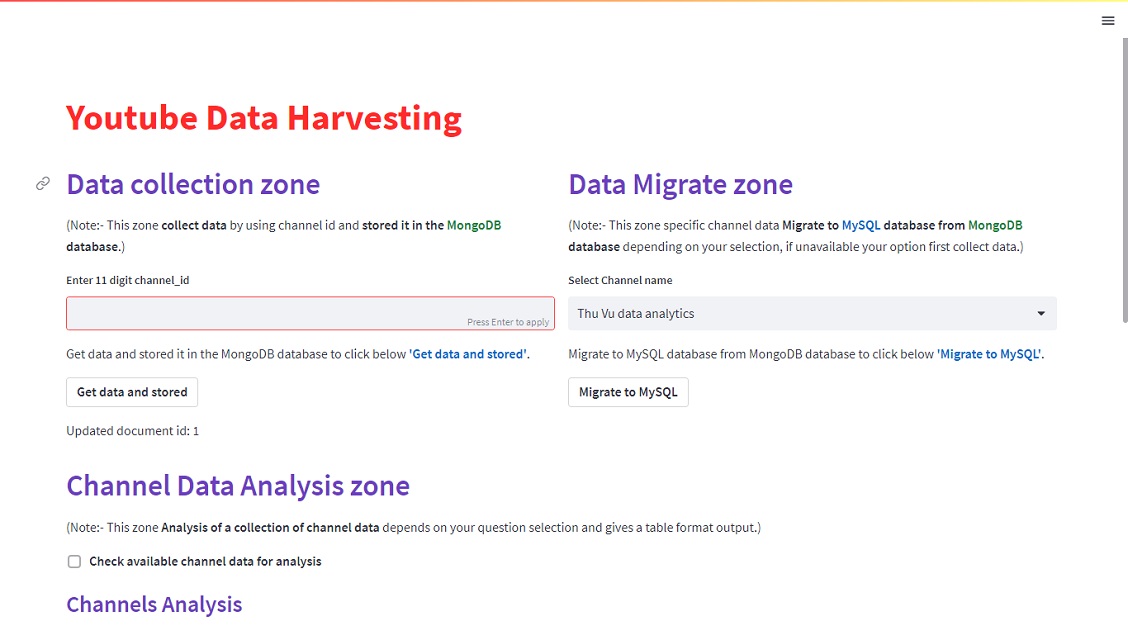The height and width of the screenshot is (640, 1128).
Task: Click the 'Select Channel name' label
Action: coord(620,280)
